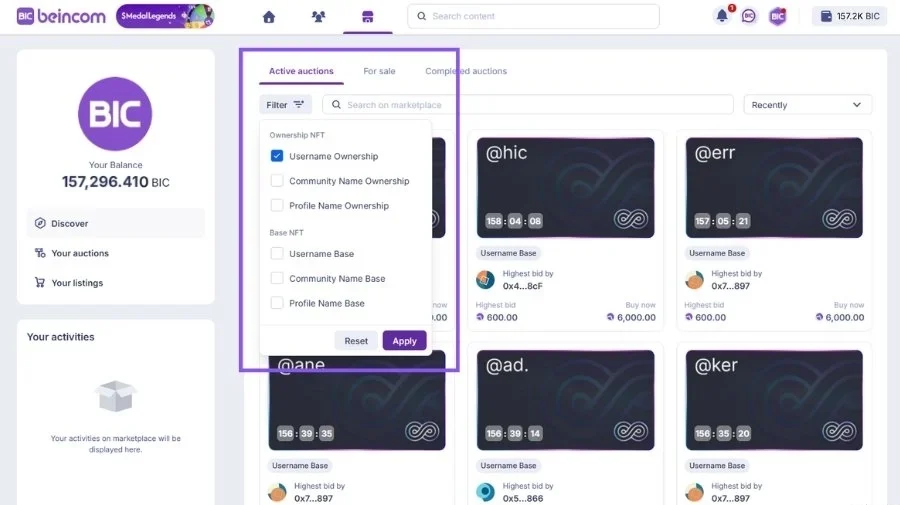
Task: Click the 6,000.00 Buy now price on @hic
Action: pyautogui.click(x=631, y=317)
